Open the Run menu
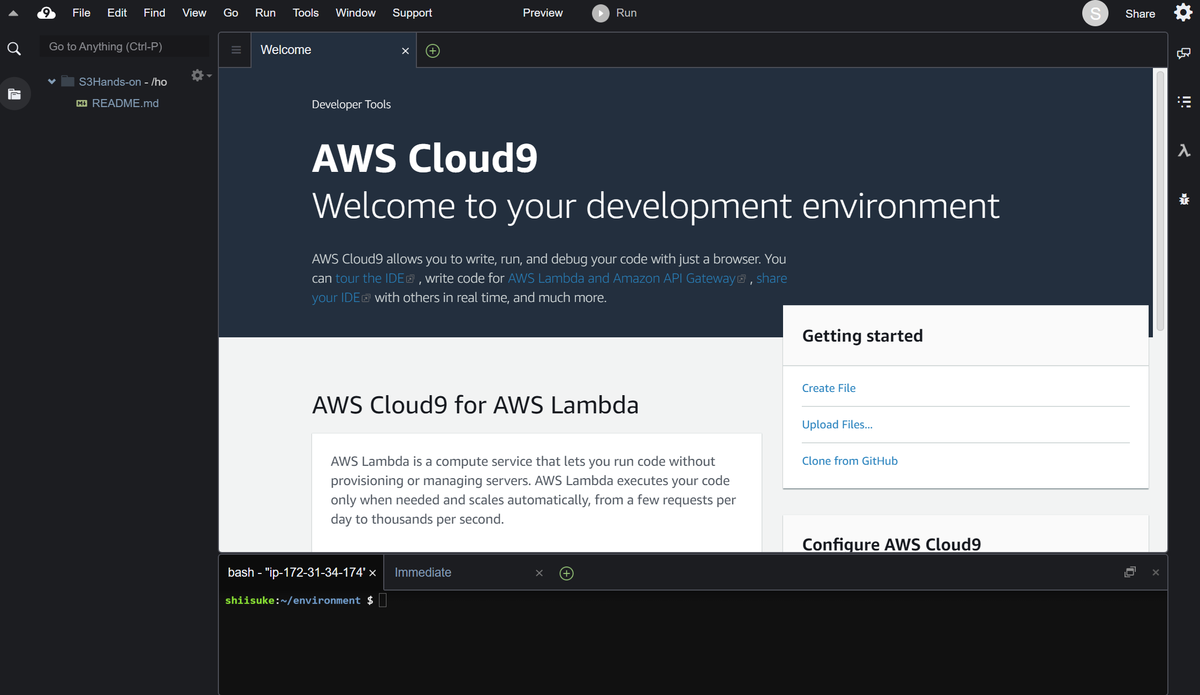 coord(265,13)
